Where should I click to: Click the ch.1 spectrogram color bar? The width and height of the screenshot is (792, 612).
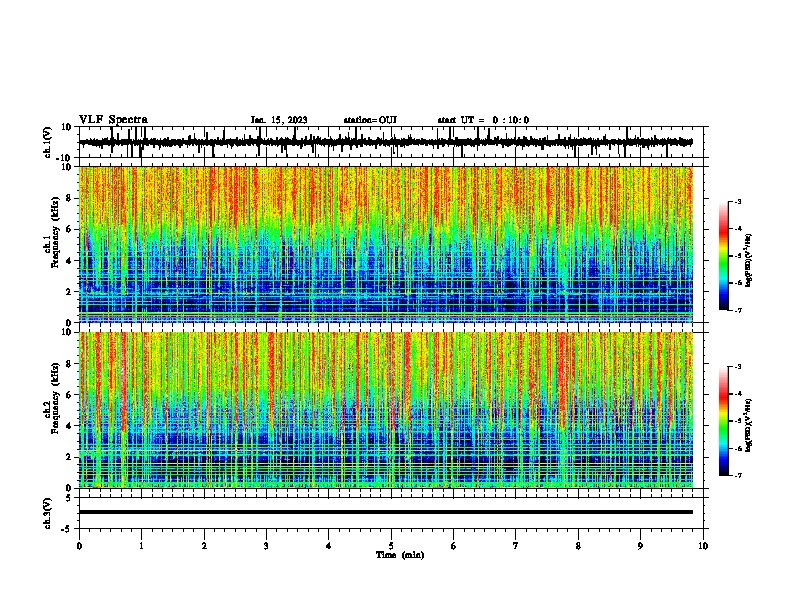click(724, 256)
